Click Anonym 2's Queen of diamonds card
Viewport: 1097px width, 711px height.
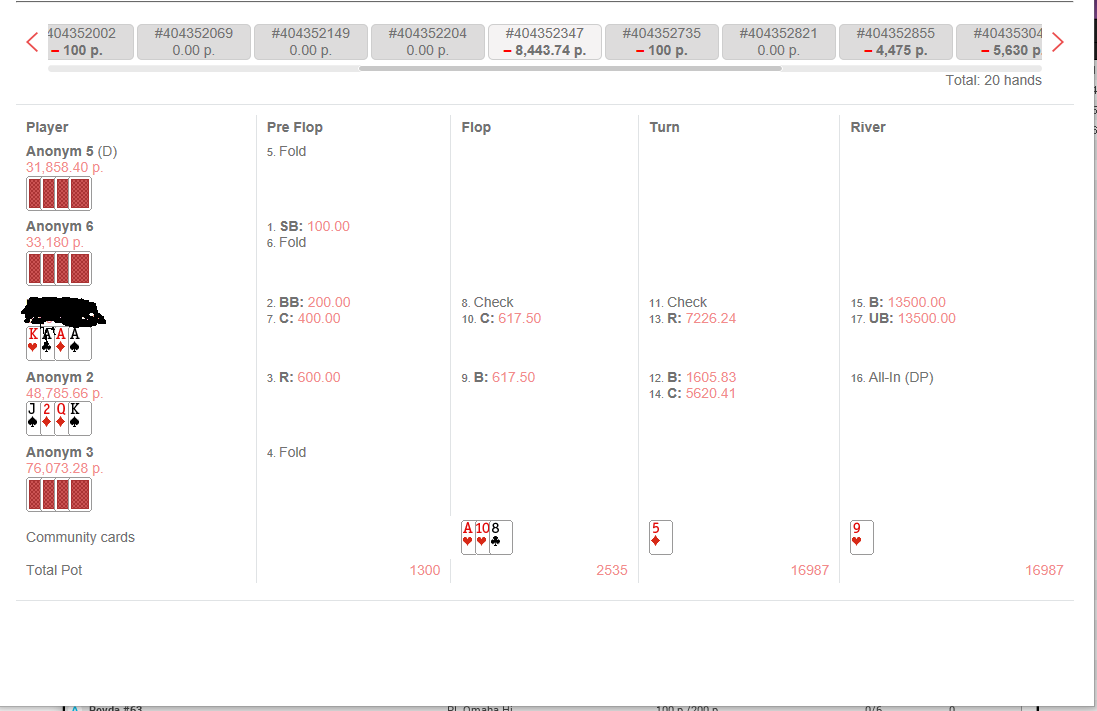tap(62, 418)
